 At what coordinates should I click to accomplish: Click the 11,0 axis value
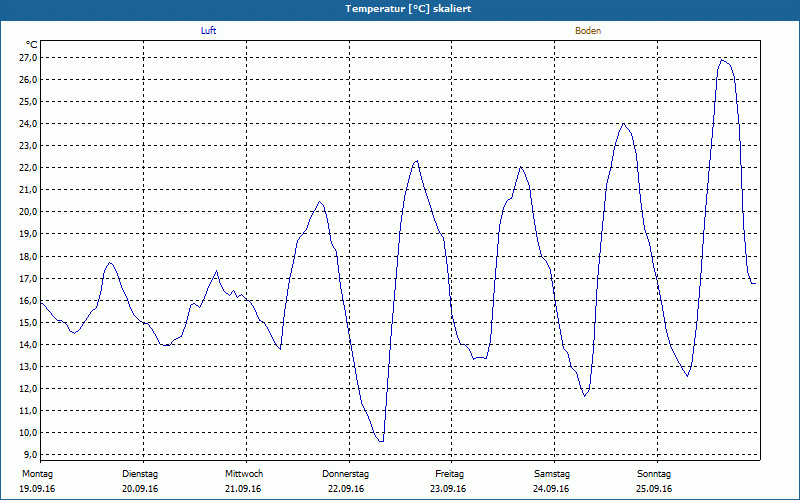(28, 411)
